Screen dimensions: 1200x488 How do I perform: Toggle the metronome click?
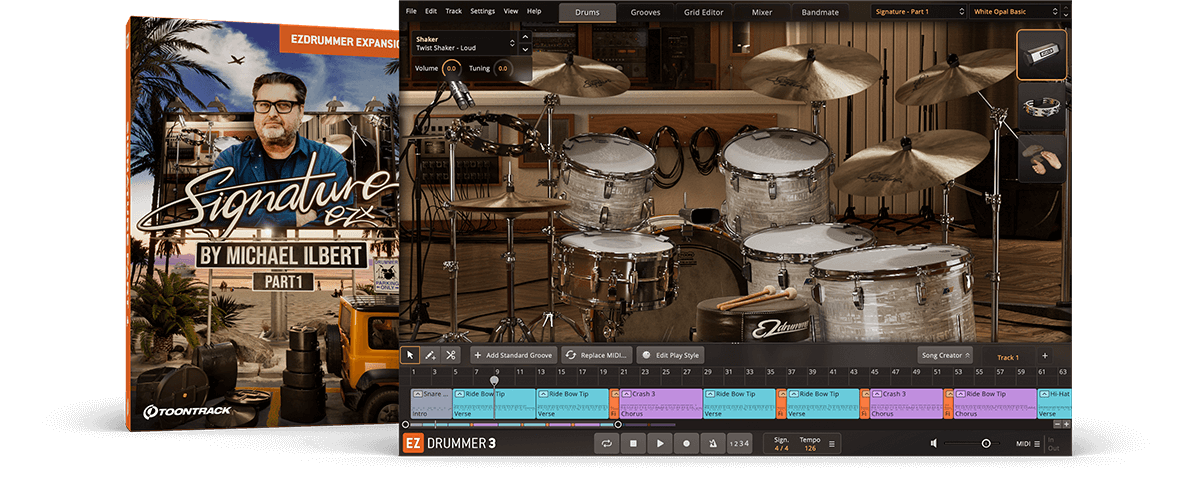[x=711, y=443]
